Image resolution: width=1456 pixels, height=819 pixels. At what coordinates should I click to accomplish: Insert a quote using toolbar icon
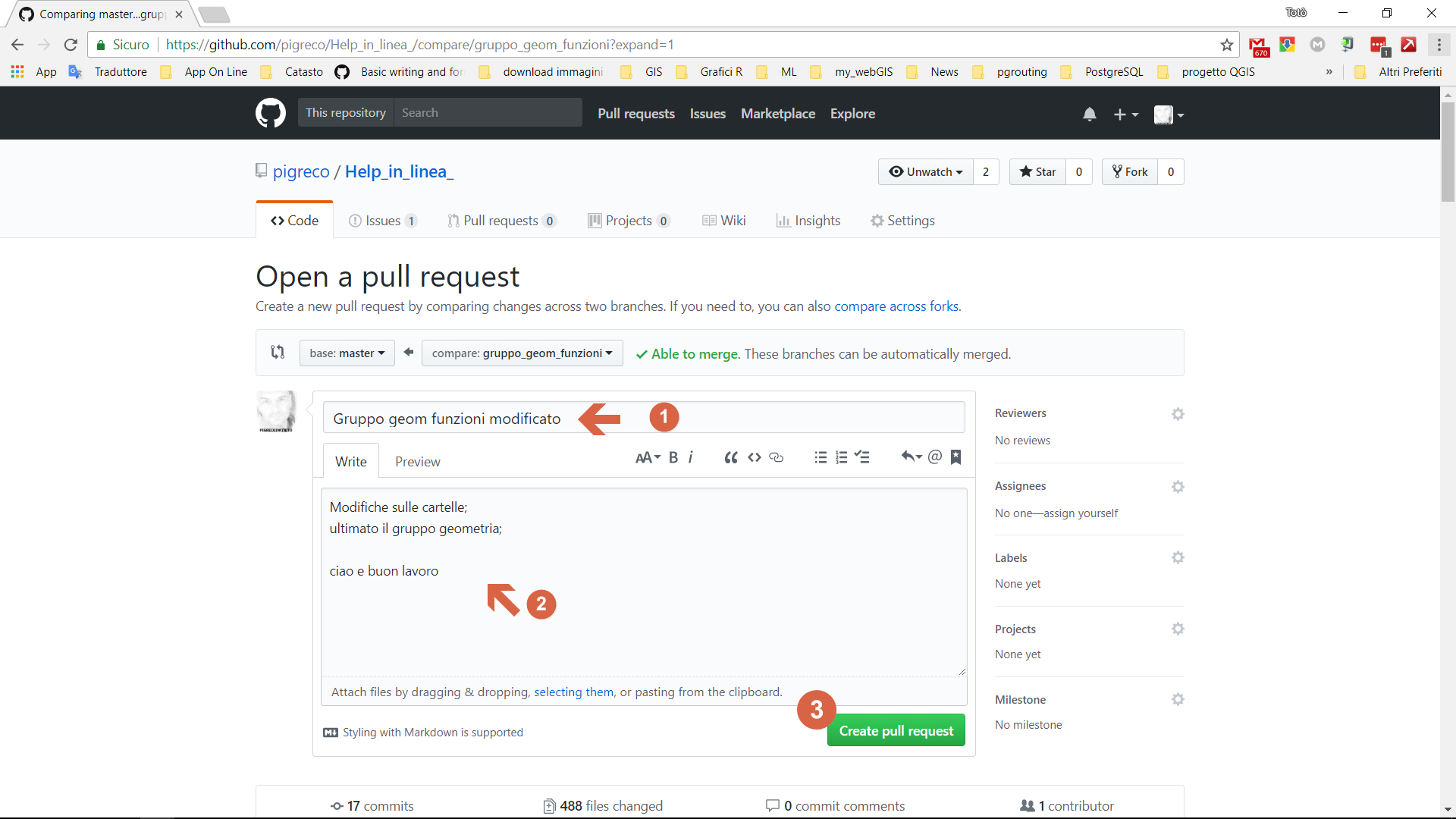[x=730, y=457]
